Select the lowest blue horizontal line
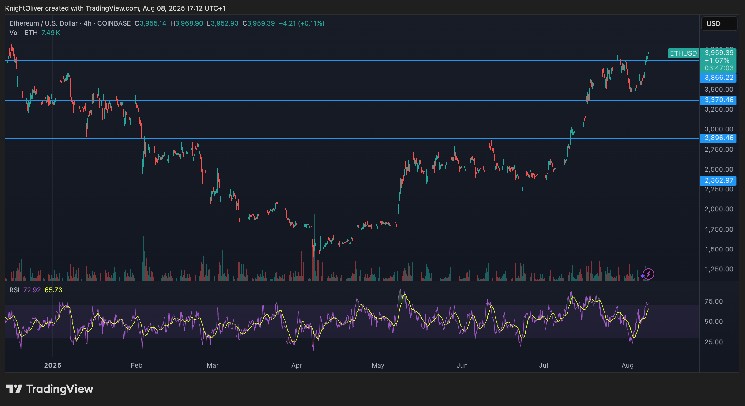 tap(300, 139)
